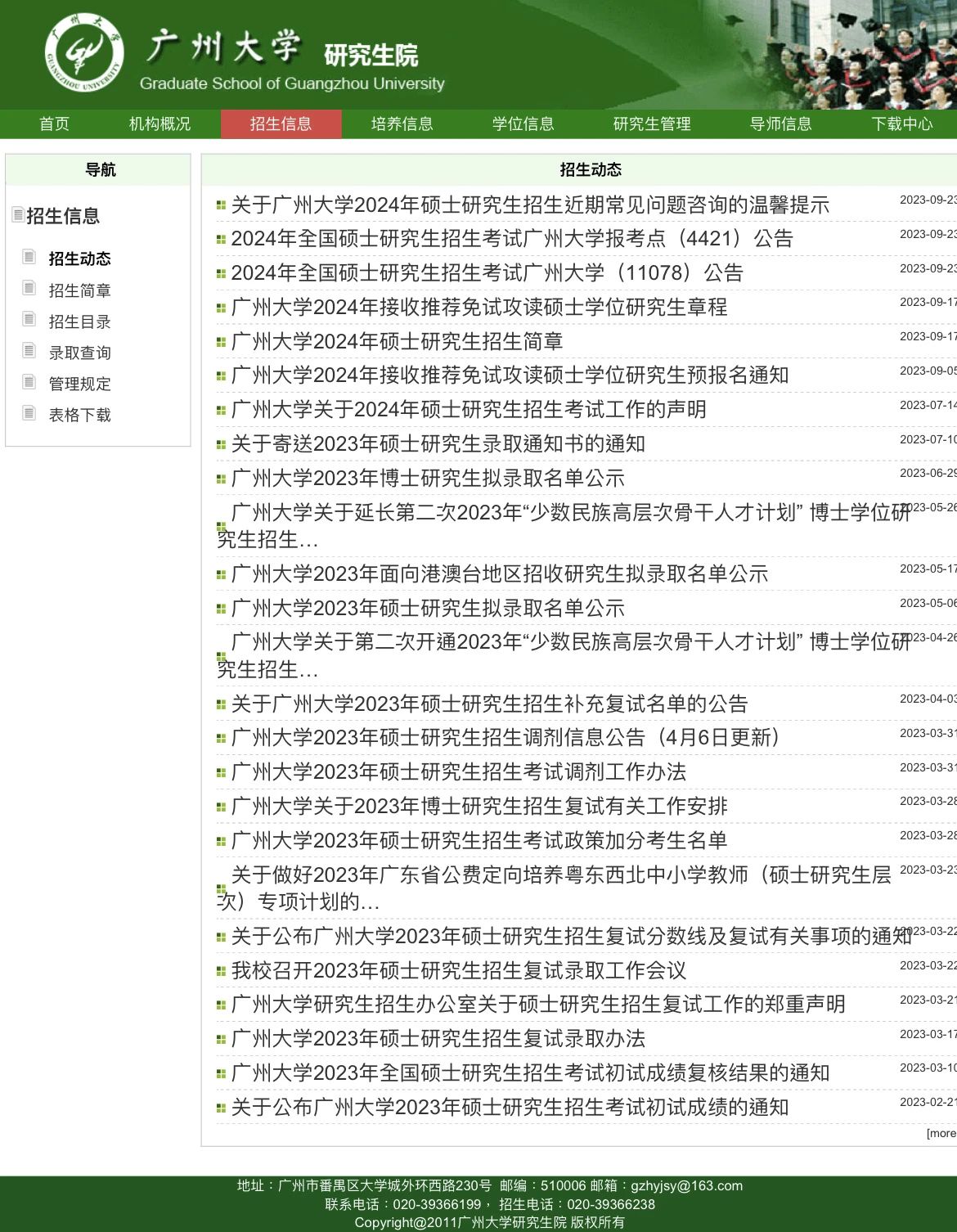Click document icon beside 招生目录 in sidebar
Image resolution: width=957 pixels, height=1232 pixels.
click(29, 319)
